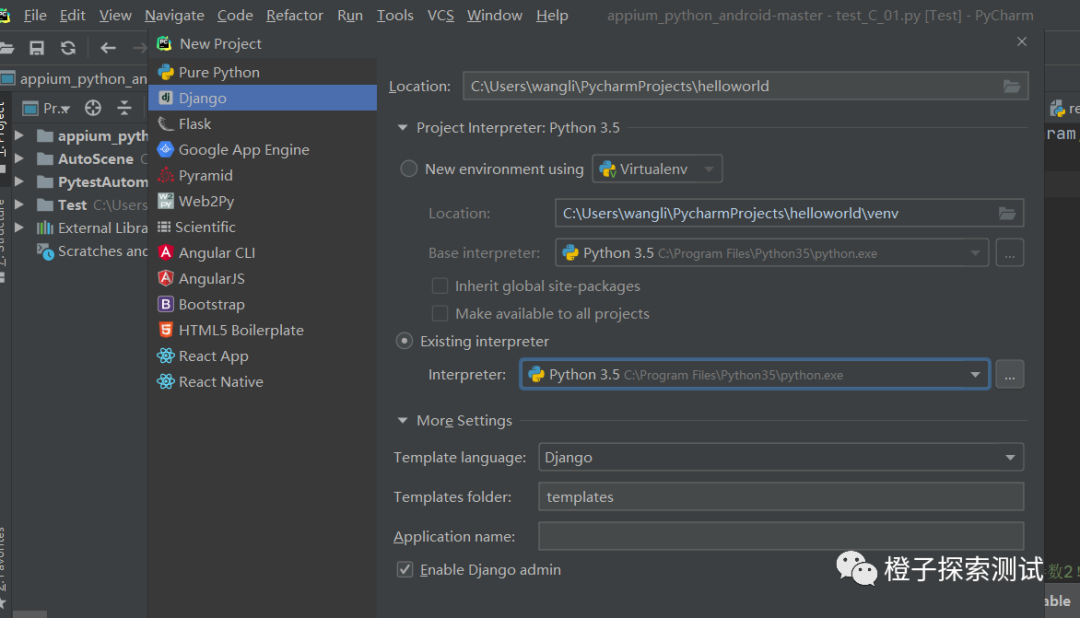Viewport: 1080px width, 618px height.
Task: Select Pyramid project type
Action: click(262, 176)
